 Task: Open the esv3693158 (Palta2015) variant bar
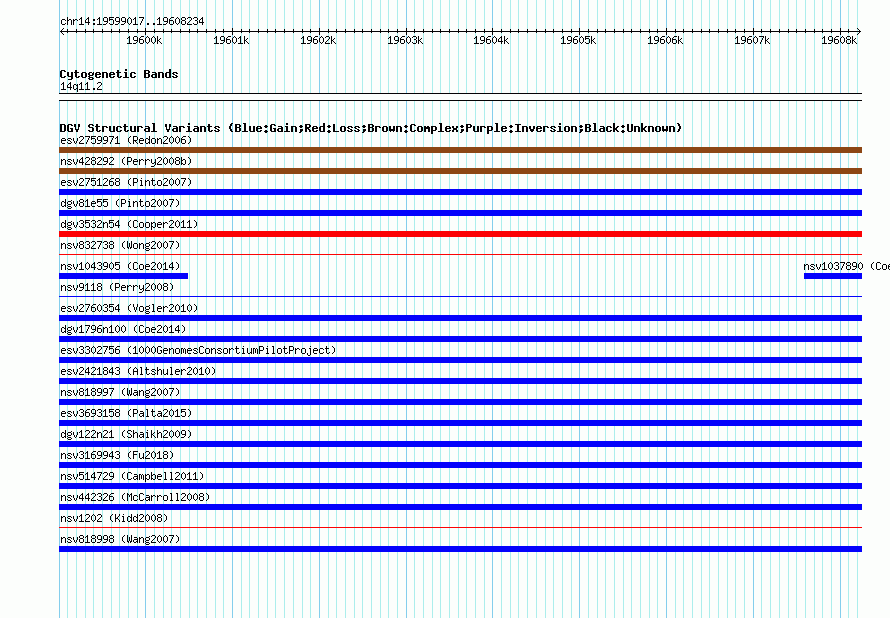460,423
